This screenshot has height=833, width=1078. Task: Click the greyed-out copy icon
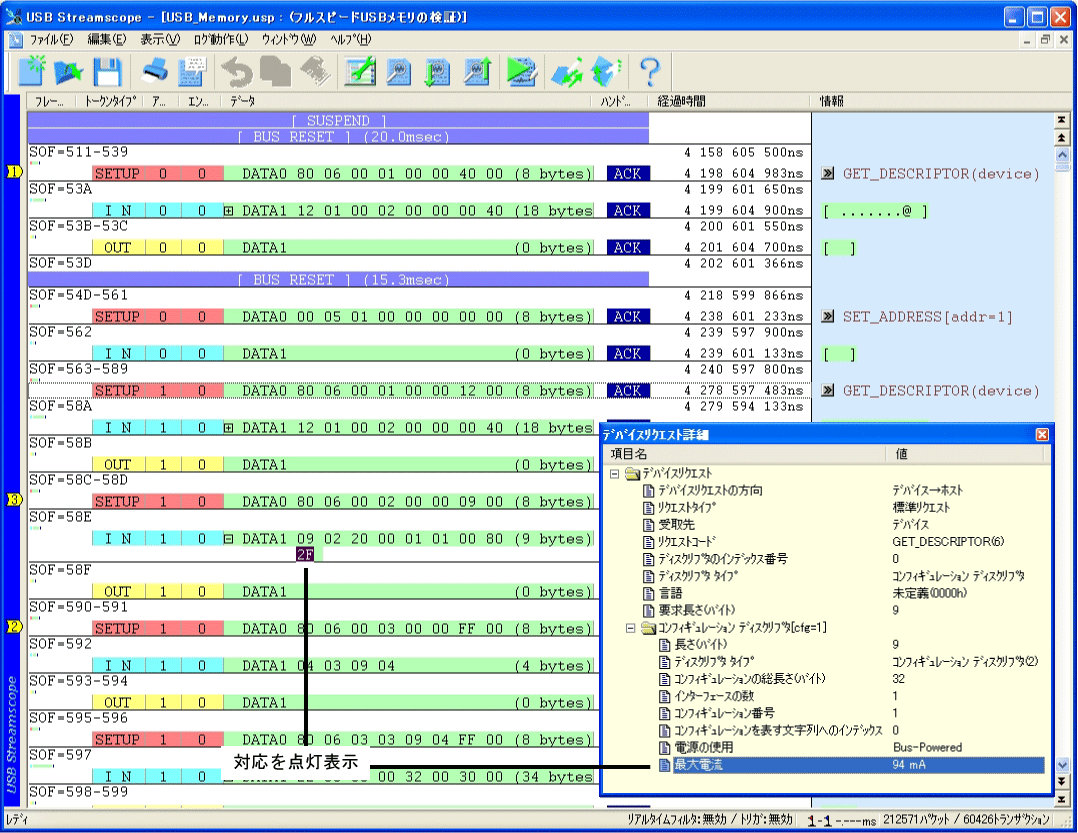pyautogui.click(x=275, y=71)
